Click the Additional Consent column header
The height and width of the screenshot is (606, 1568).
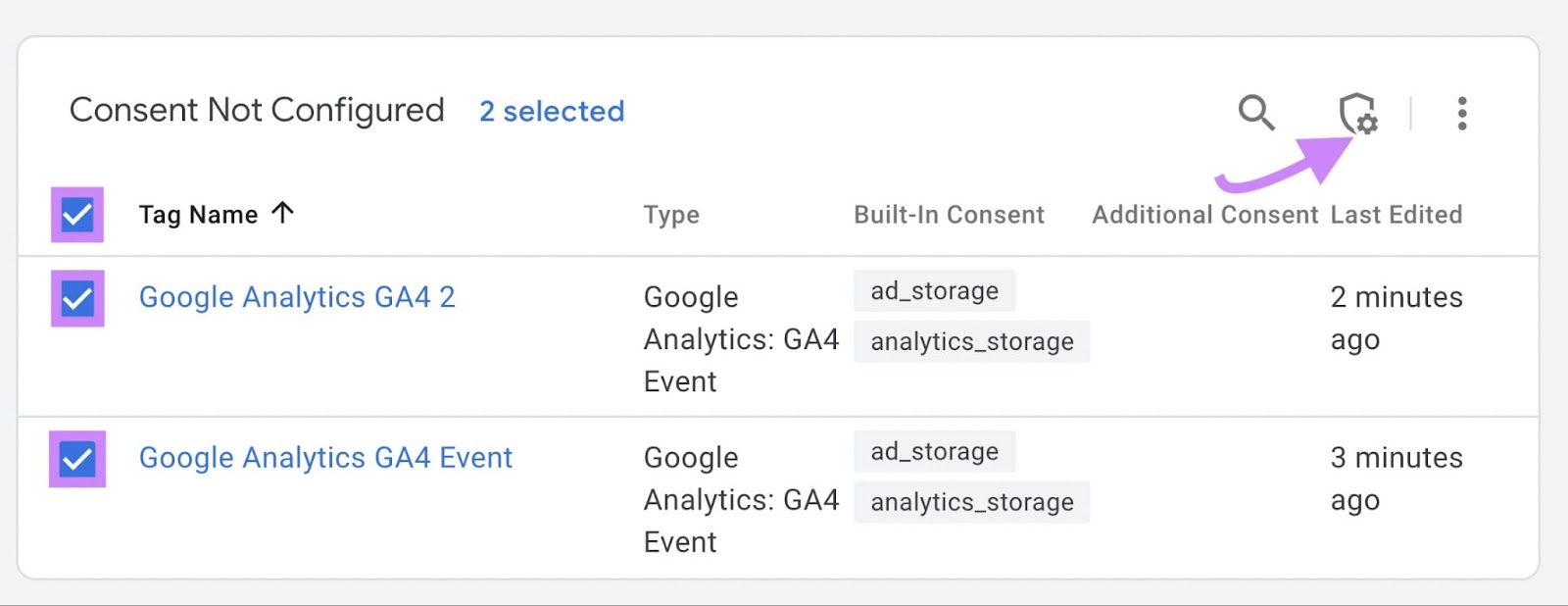(x=1205, y=215)
